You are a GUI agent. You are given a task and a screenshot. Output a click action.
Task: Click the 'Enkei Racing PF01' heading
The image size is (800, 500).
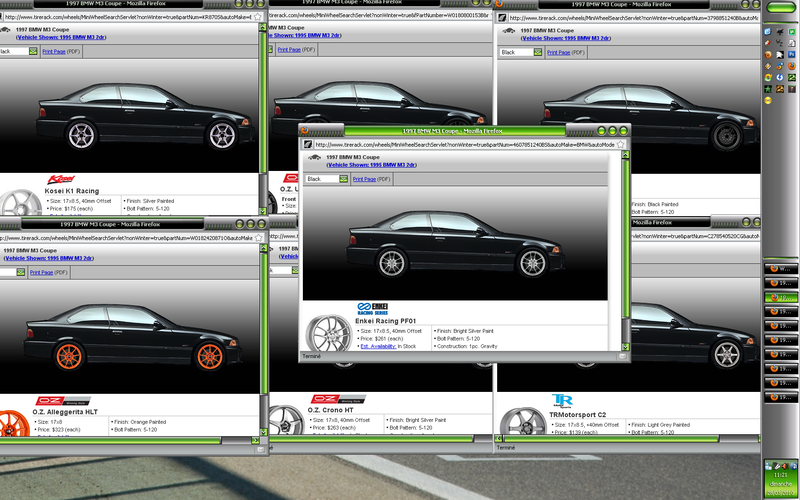[x=386, y=321]
